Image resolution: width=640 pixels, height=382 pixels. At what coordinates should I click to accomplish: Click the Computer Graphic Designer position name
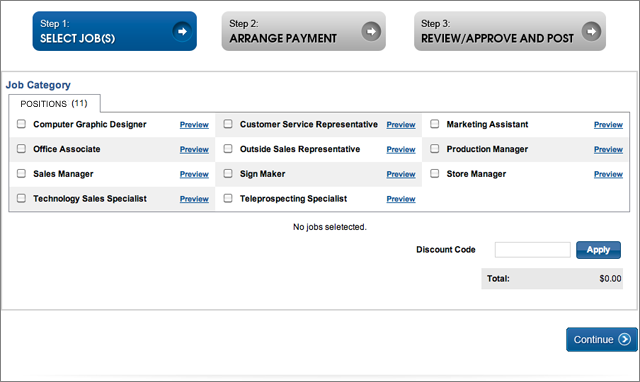coord(90,124)
